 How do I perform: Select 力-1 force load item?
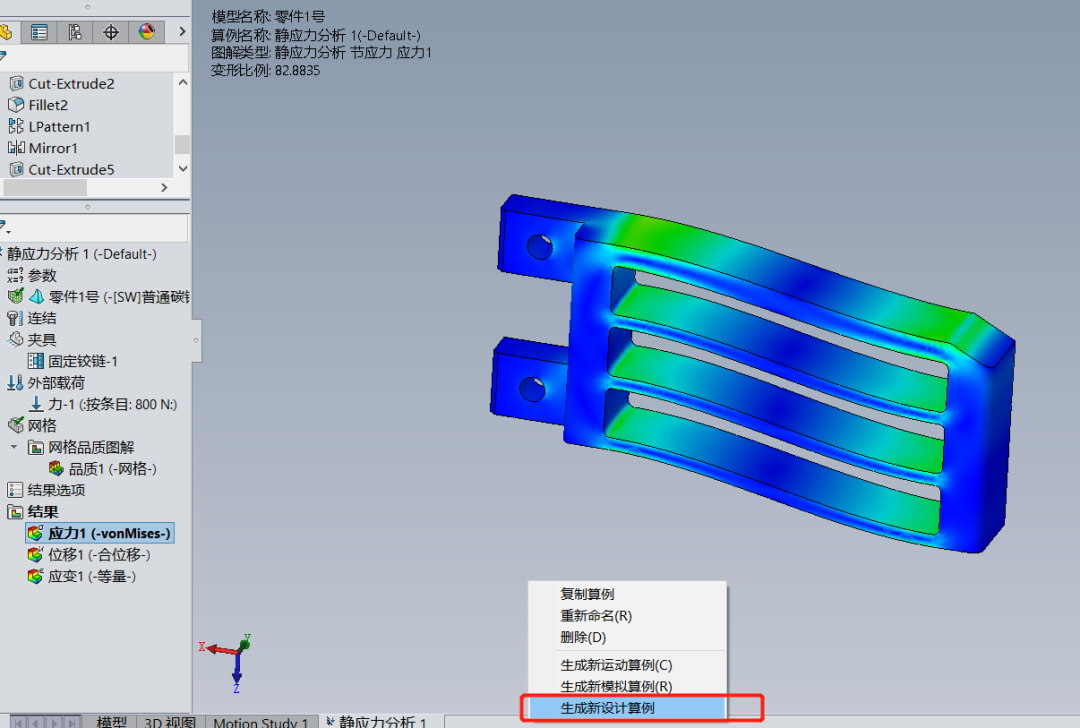click(111, 404)
